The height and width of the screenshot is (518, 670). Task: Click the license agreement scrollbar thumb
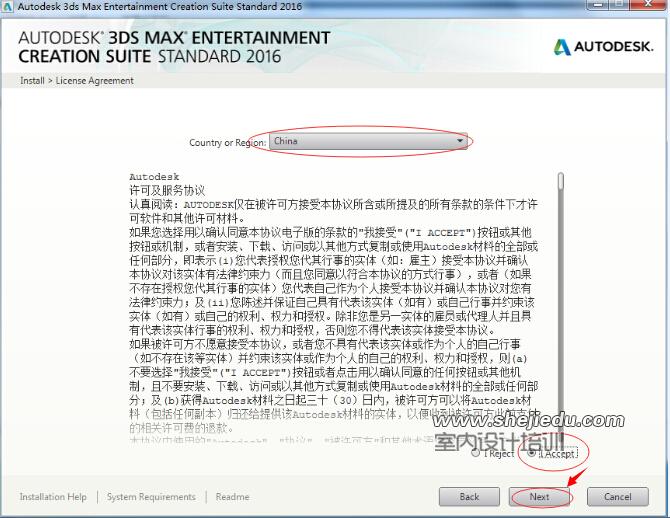click(561, 181)
